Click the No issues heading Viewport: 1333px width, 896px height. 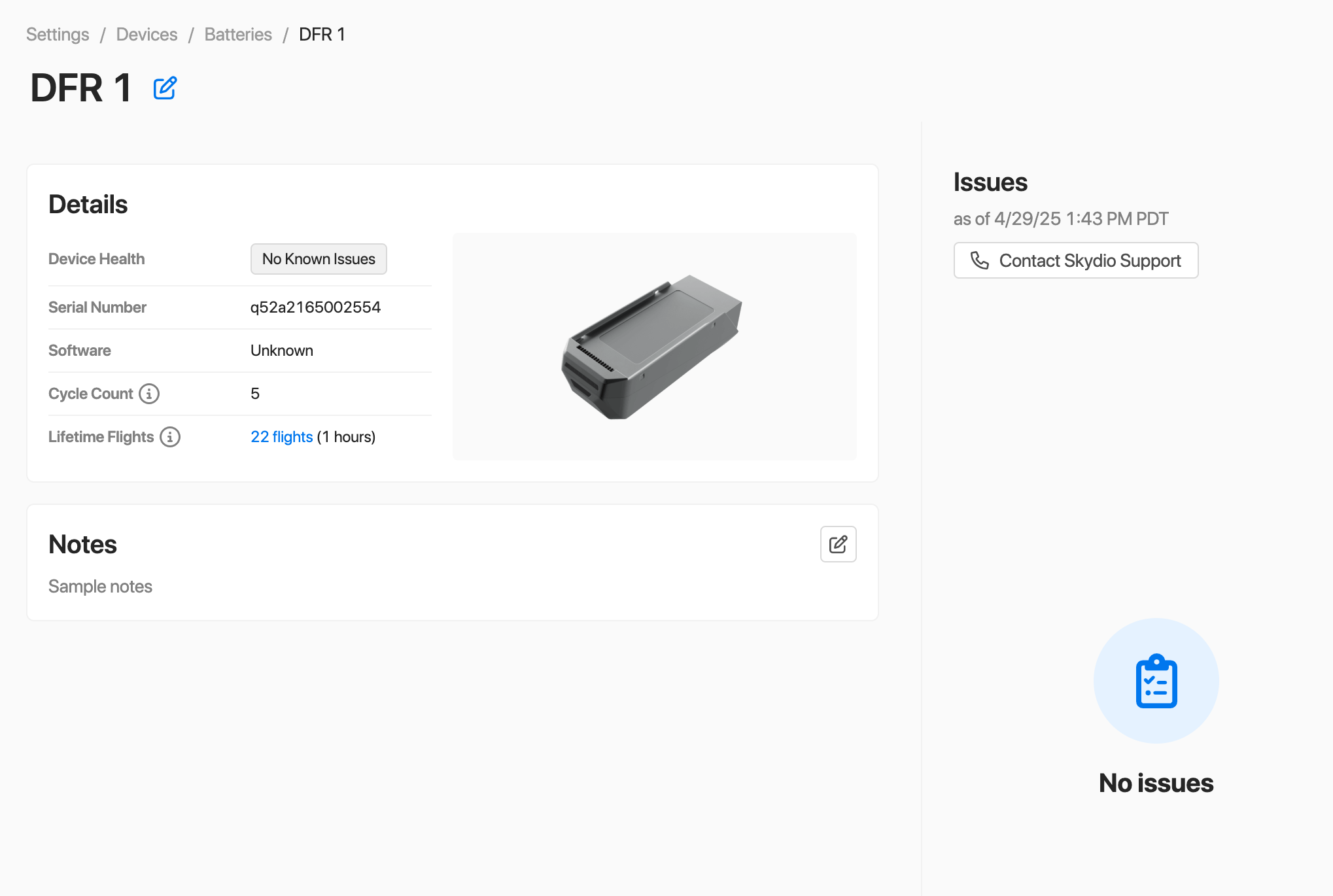1156,783
